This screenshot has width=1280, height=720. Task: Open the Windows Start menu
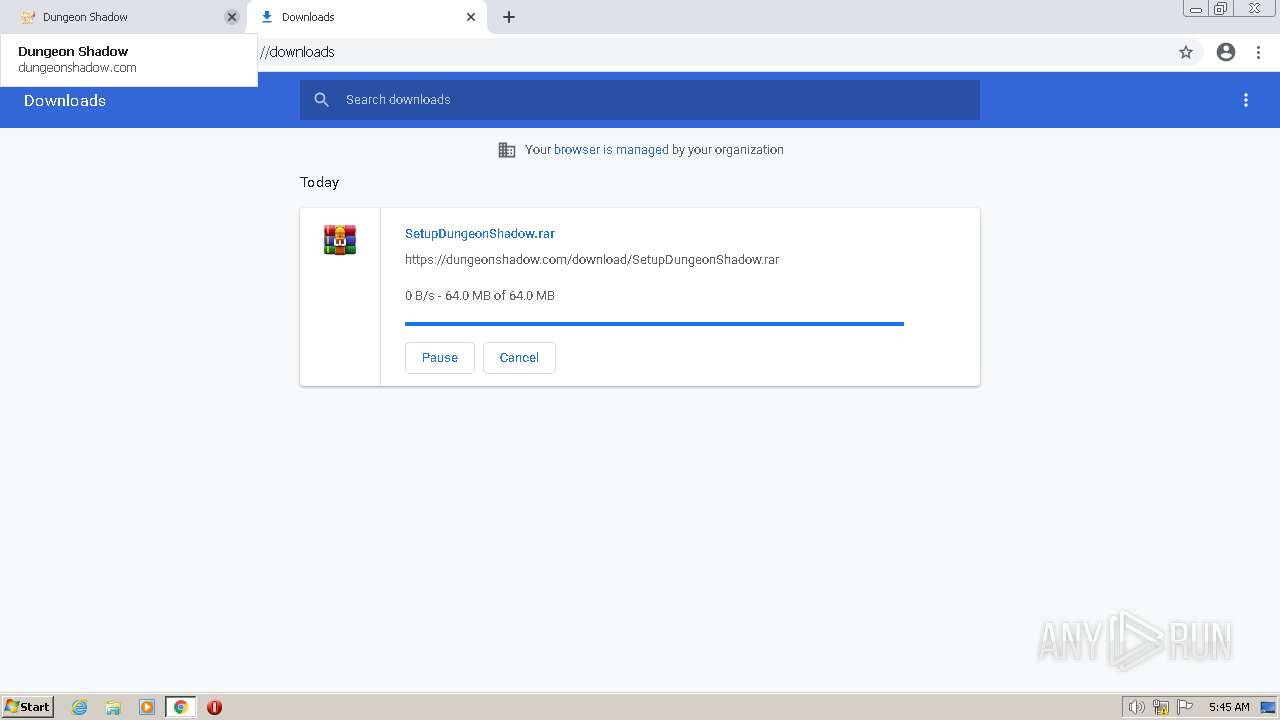point(28,706)
